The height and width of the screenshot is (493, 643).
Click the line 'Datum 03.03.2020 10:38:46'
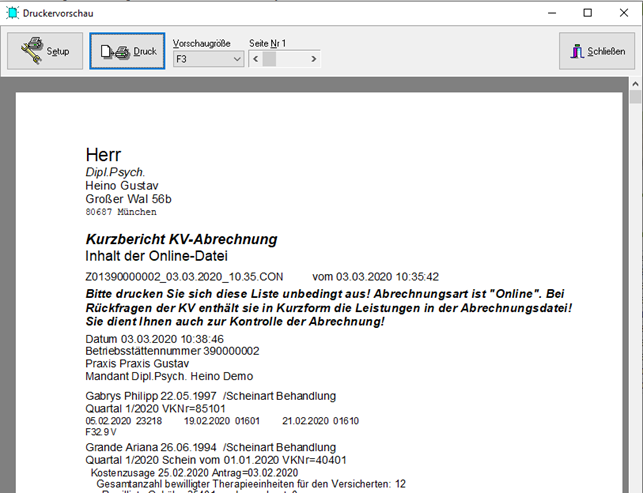coord(155,339)
